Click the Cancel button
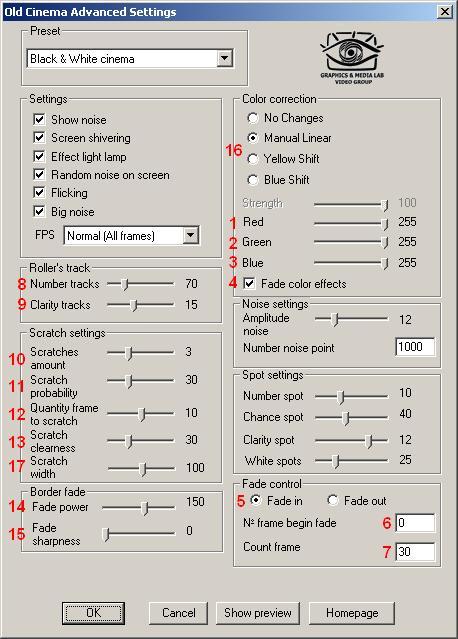458x639 pixels. (178, 613)
